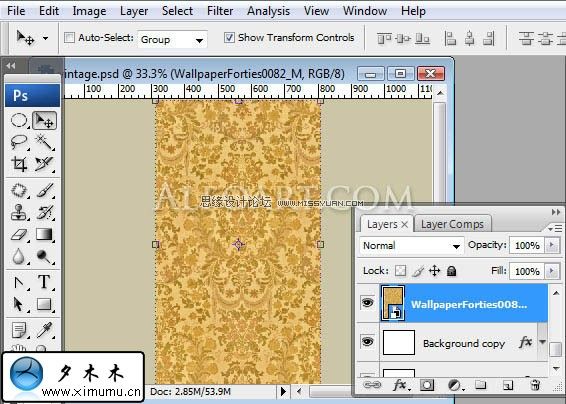Enable the Auto-Select checkbox
The width and height of the screenshot is (566, 404).
(x=69, y=38)
